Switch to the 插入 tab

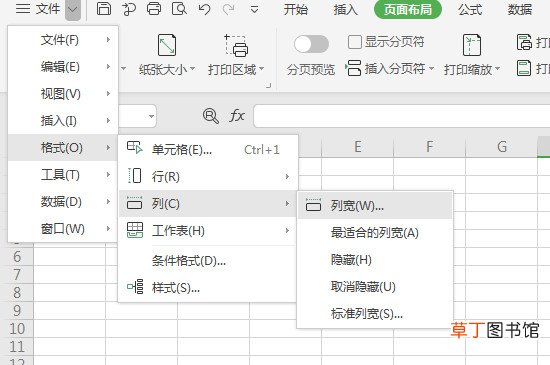pos(346,9)
